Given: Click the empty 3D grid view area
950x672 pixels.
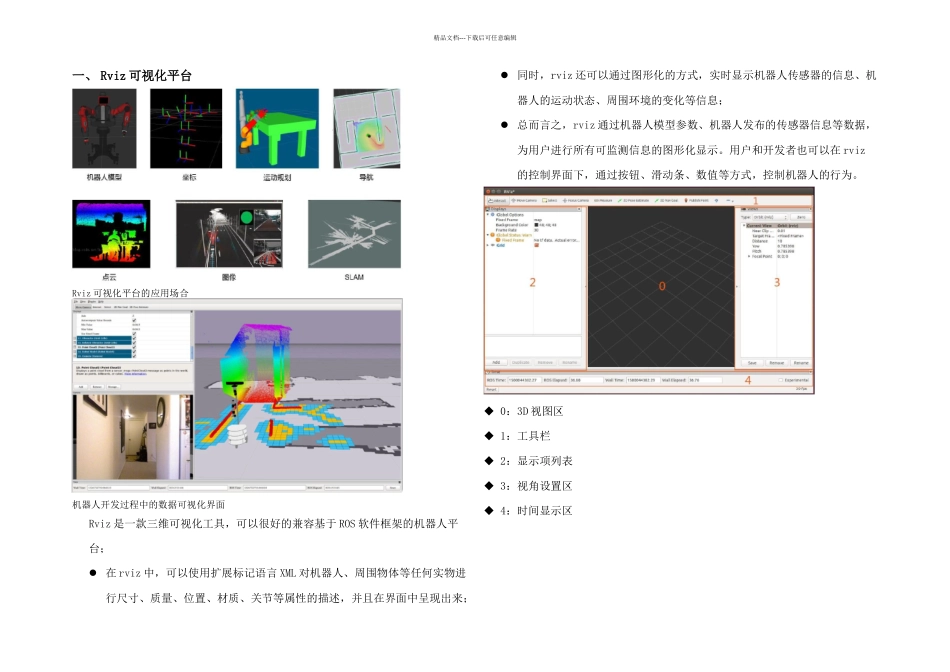Looking at the screenshot, I should click(661, 286).
